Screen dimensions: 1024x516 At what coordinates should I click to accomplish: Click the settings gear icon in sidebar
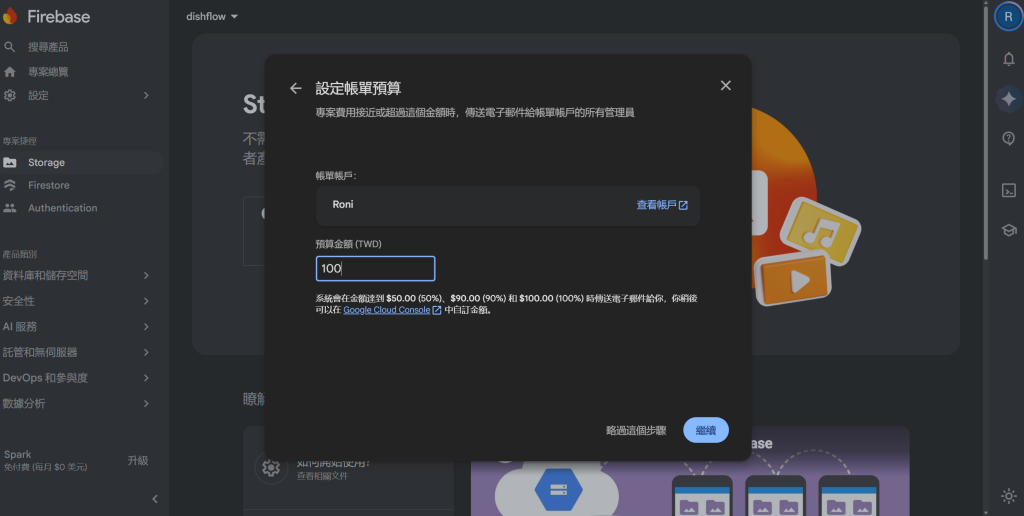pyautogui.click(x=10, y=95)
